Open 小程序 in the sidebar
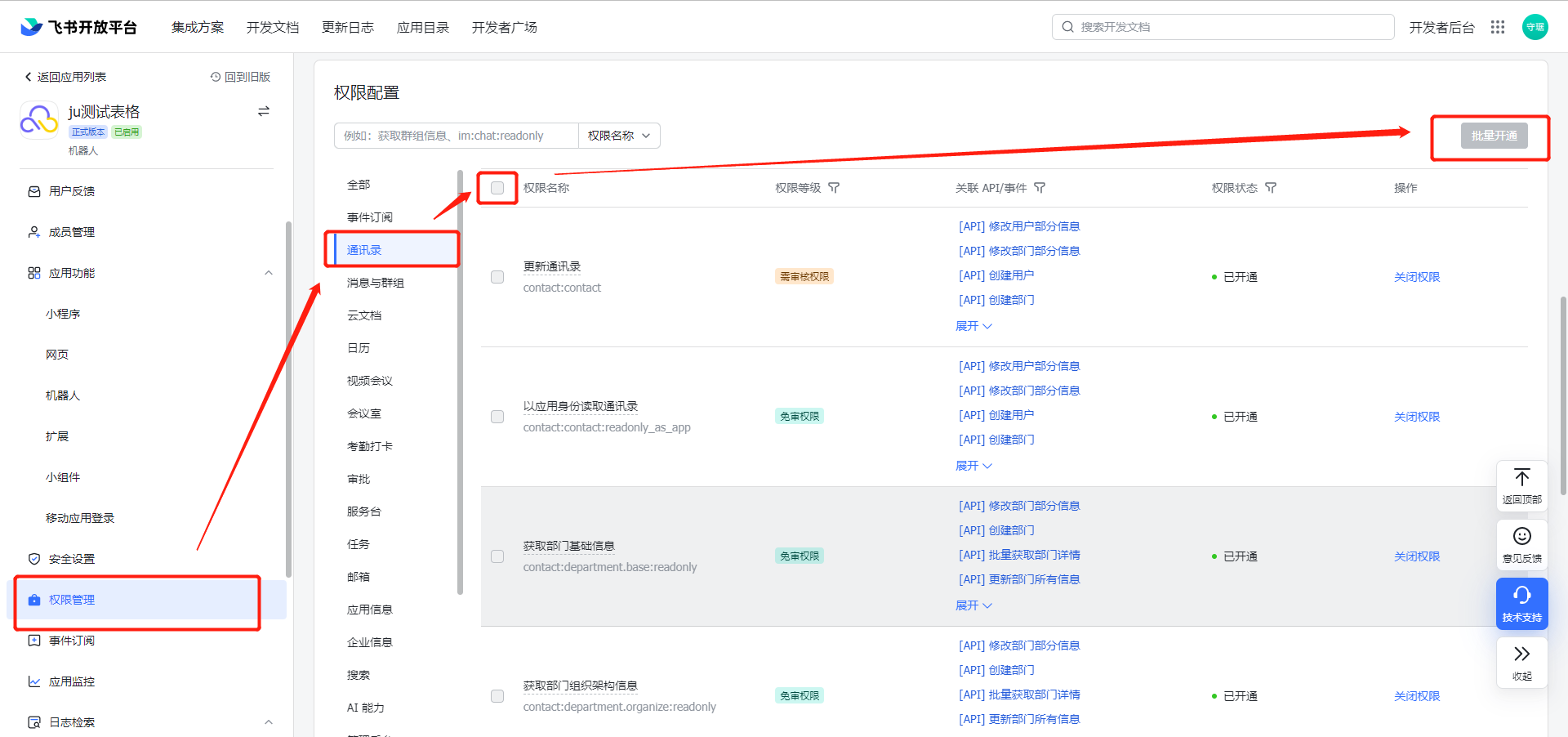Screen dimensions: 1568x737 click(63, 314)
